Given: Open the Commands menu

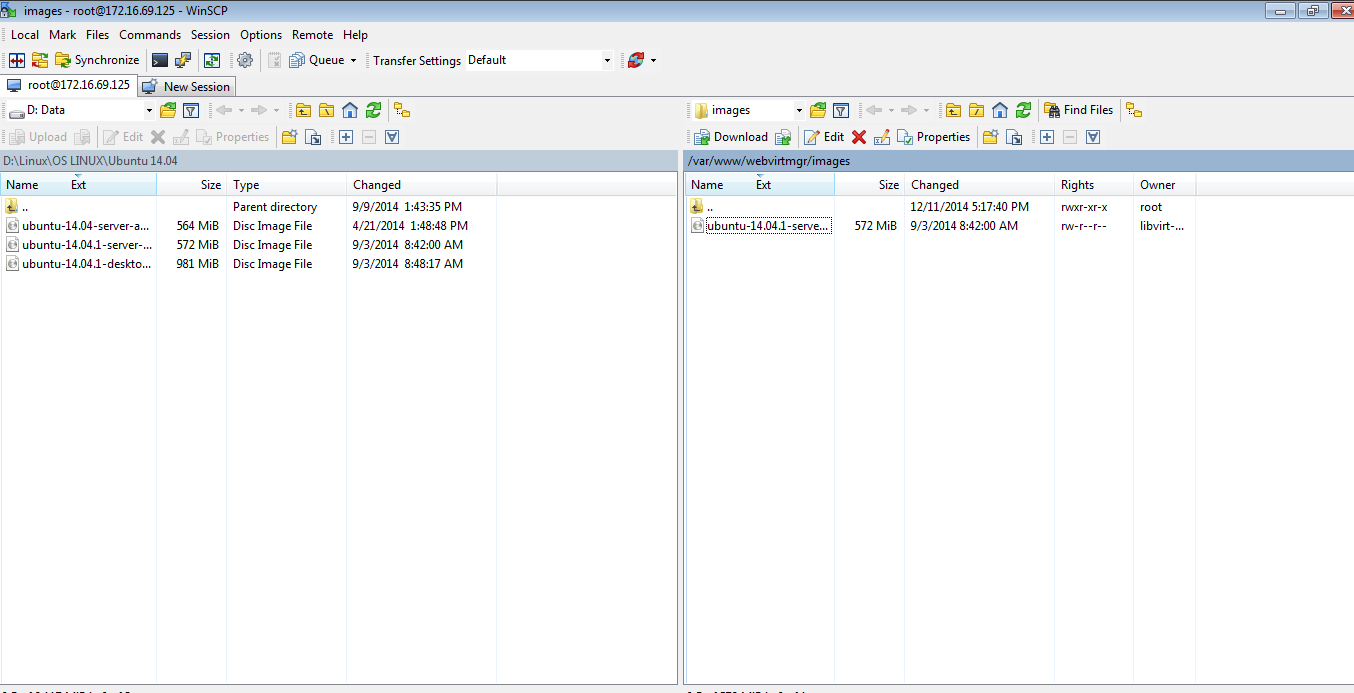Looking at the screenshot, I should tap(150, 35).
